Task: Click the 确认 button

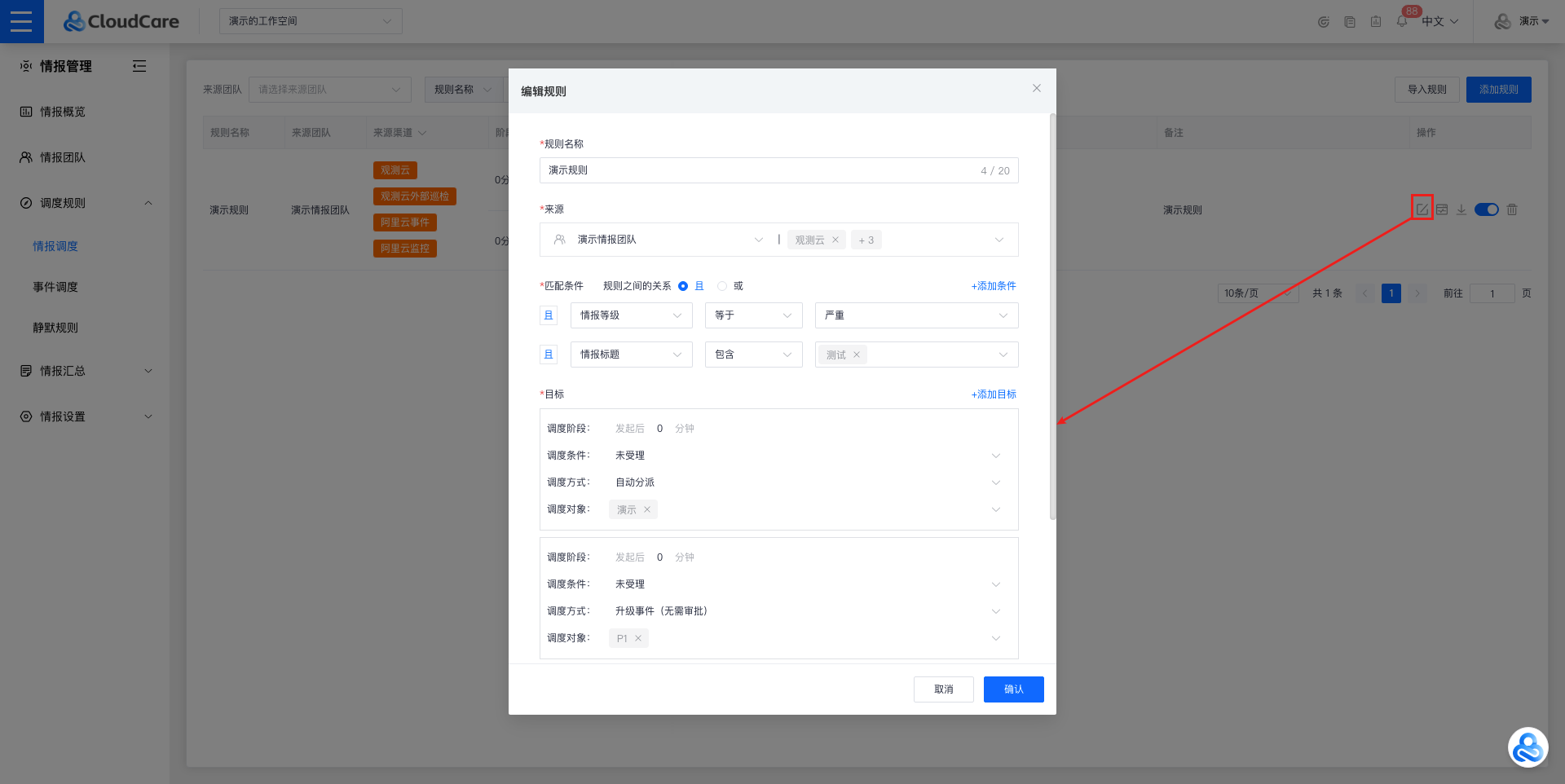Action: coord(1013,689)
